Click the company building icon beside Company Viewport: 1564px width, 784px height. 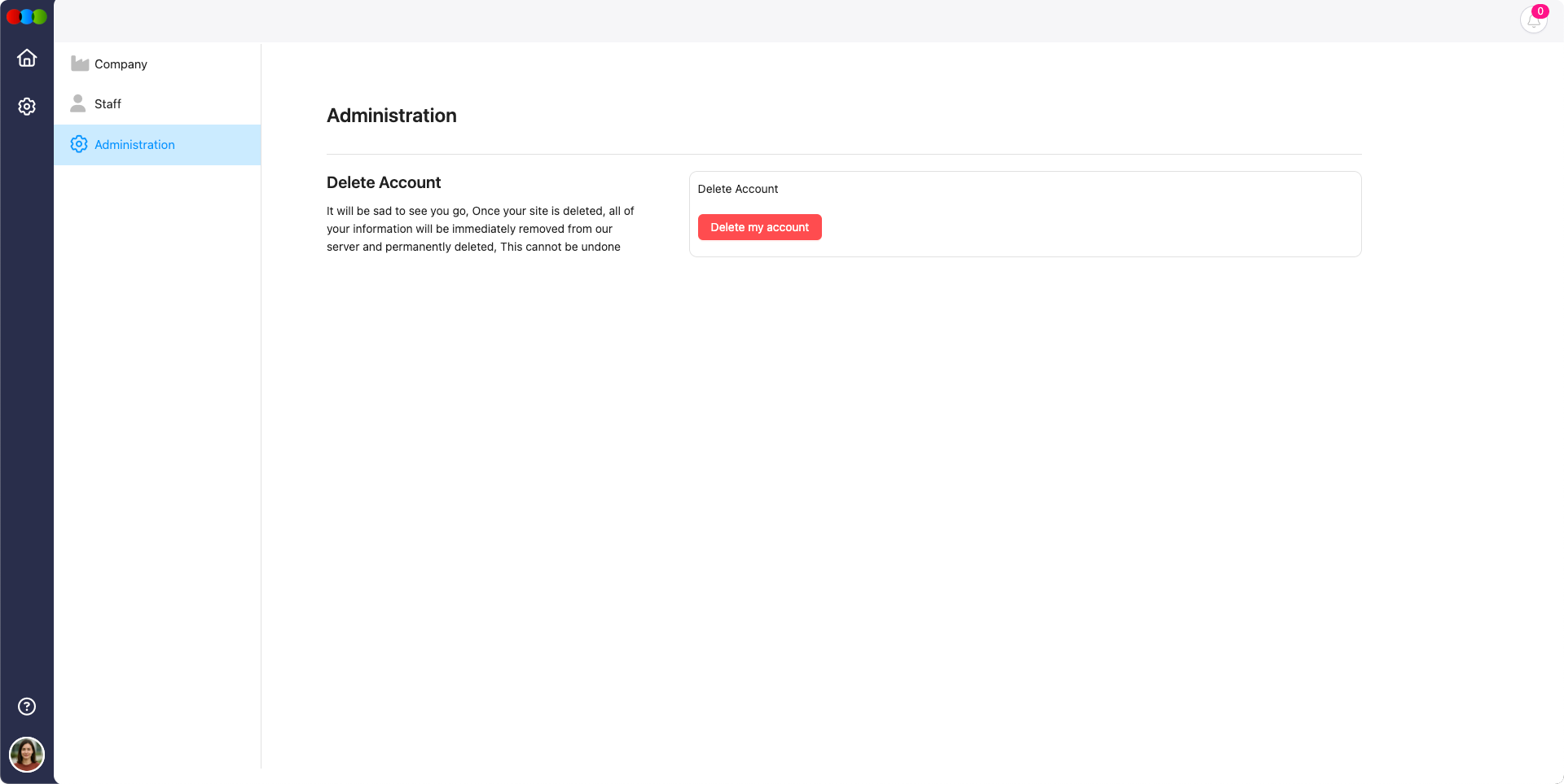pos(79,63)
